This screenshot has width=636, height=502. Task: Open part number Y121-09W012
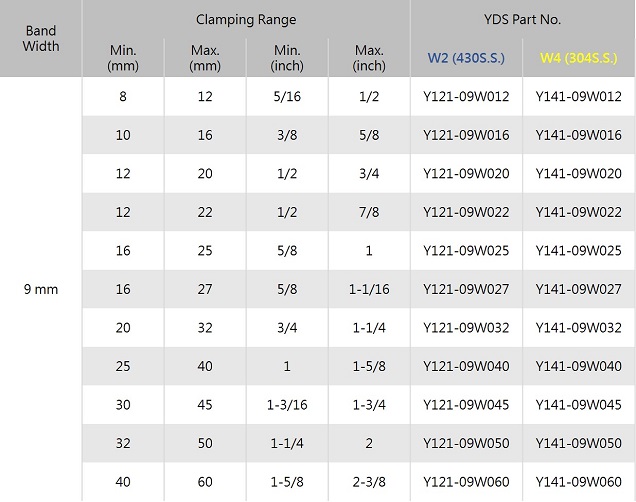point(466,97)
